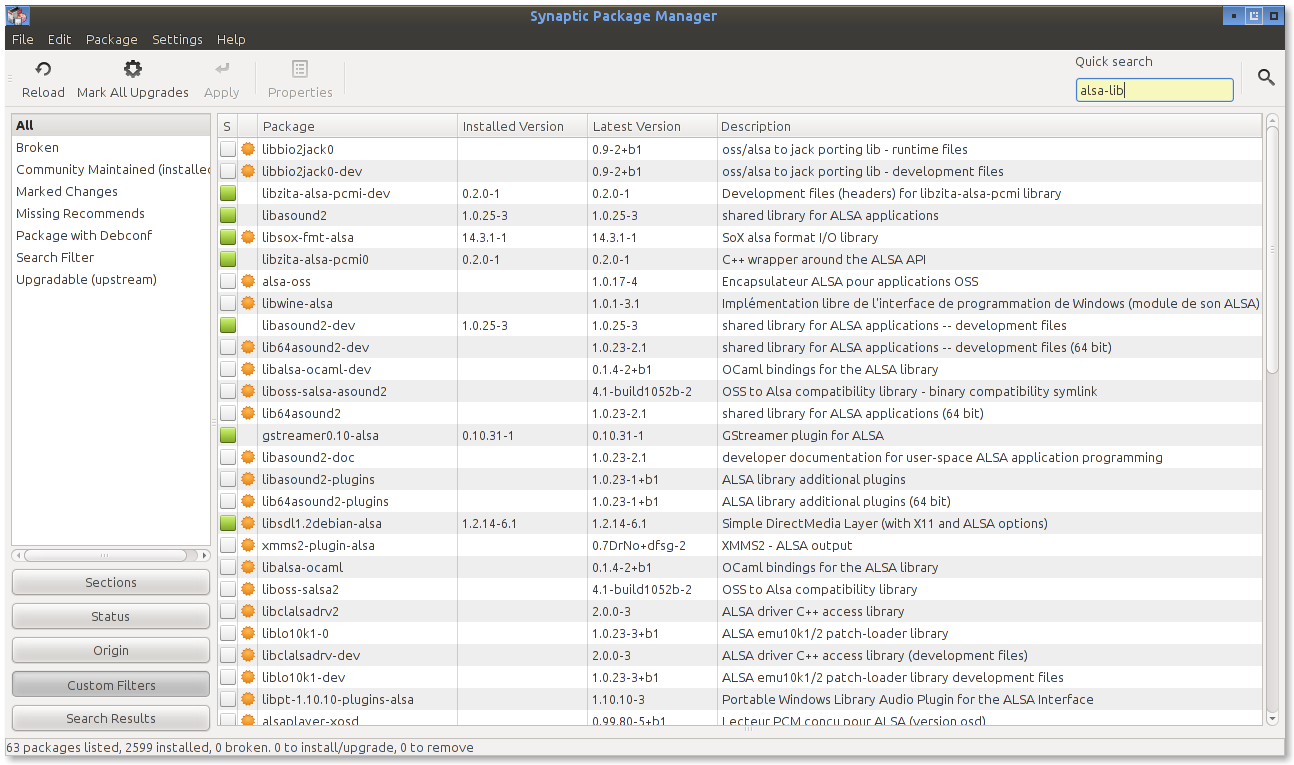Open the Settings menu

(177, 39)
